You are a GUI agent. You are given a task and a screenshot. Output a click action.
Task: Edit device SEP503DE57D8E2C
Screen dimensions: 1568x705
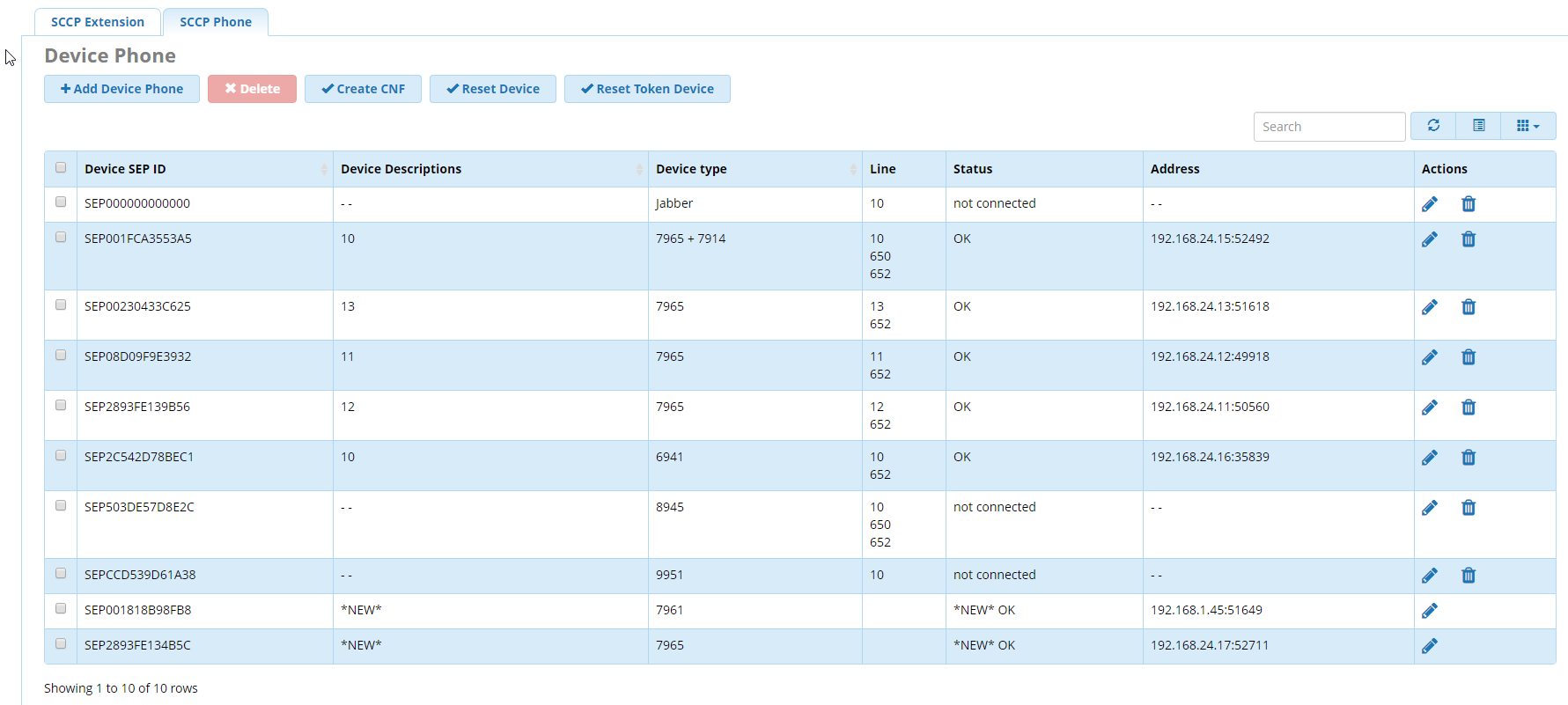1430,508
